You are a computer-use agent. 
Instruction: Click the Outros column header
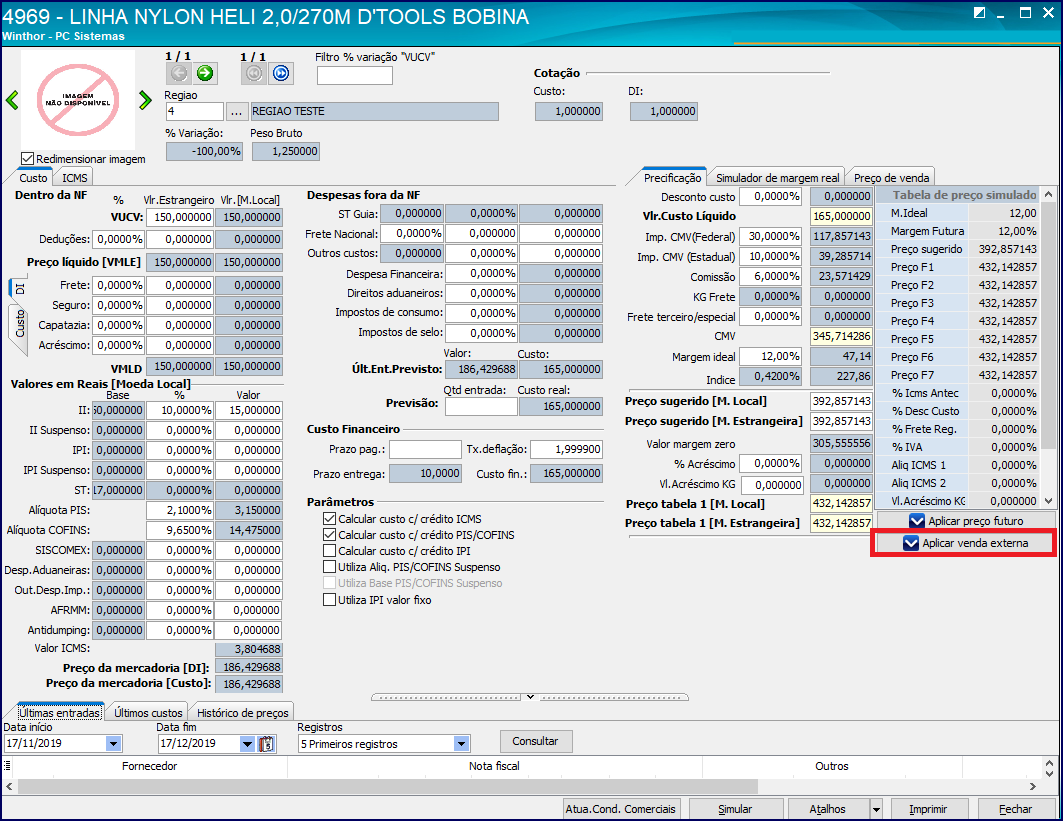point(832,766)
